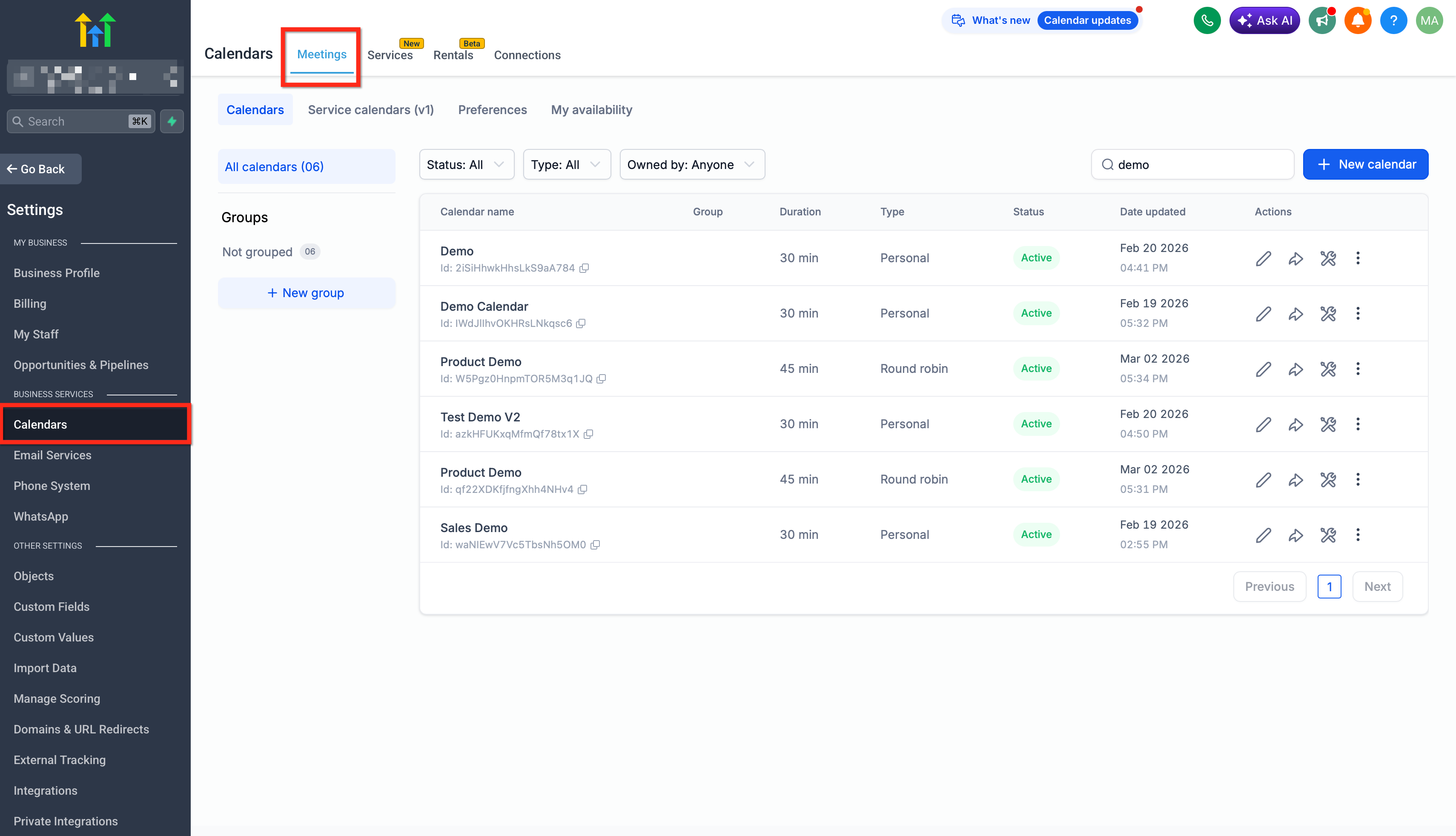Screen dimensions: 1456x836
Task: Click the green phone dialer icon
Action: (1207, 21)
